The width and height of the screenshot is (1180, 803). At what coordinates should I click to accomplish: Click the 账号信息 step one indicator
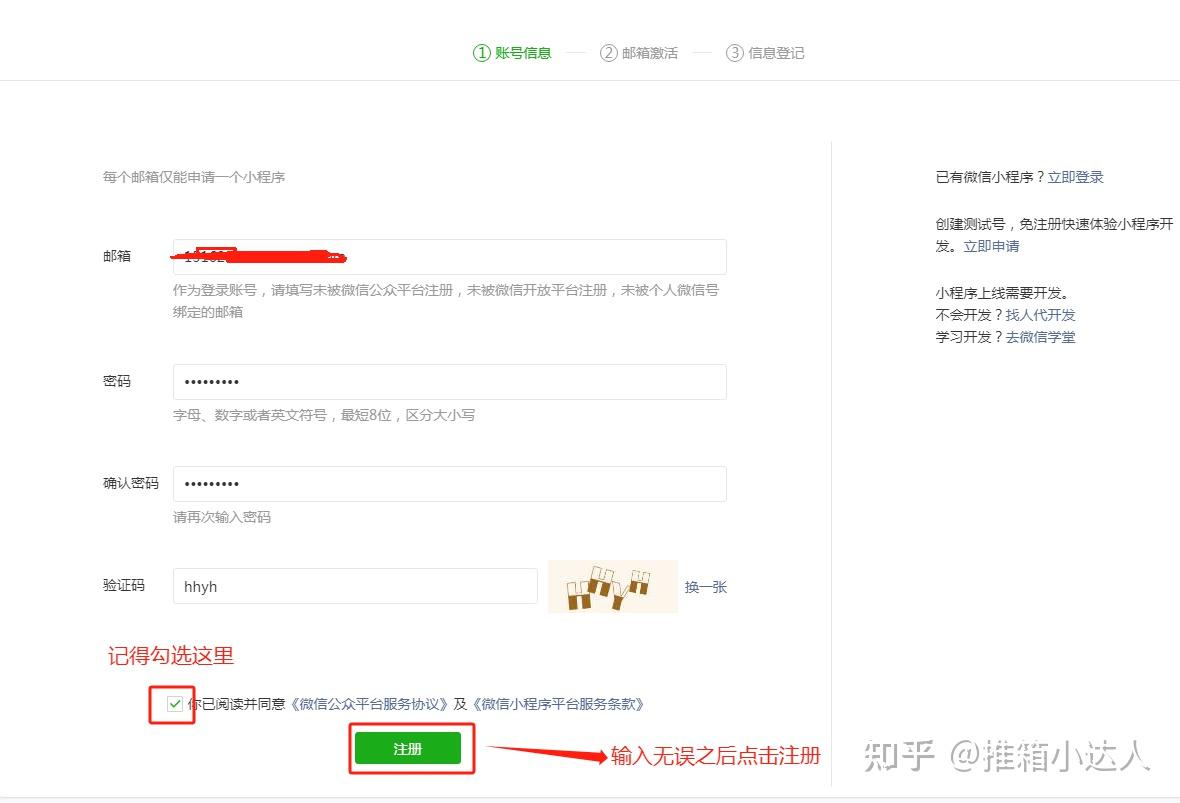pos(512,53)
